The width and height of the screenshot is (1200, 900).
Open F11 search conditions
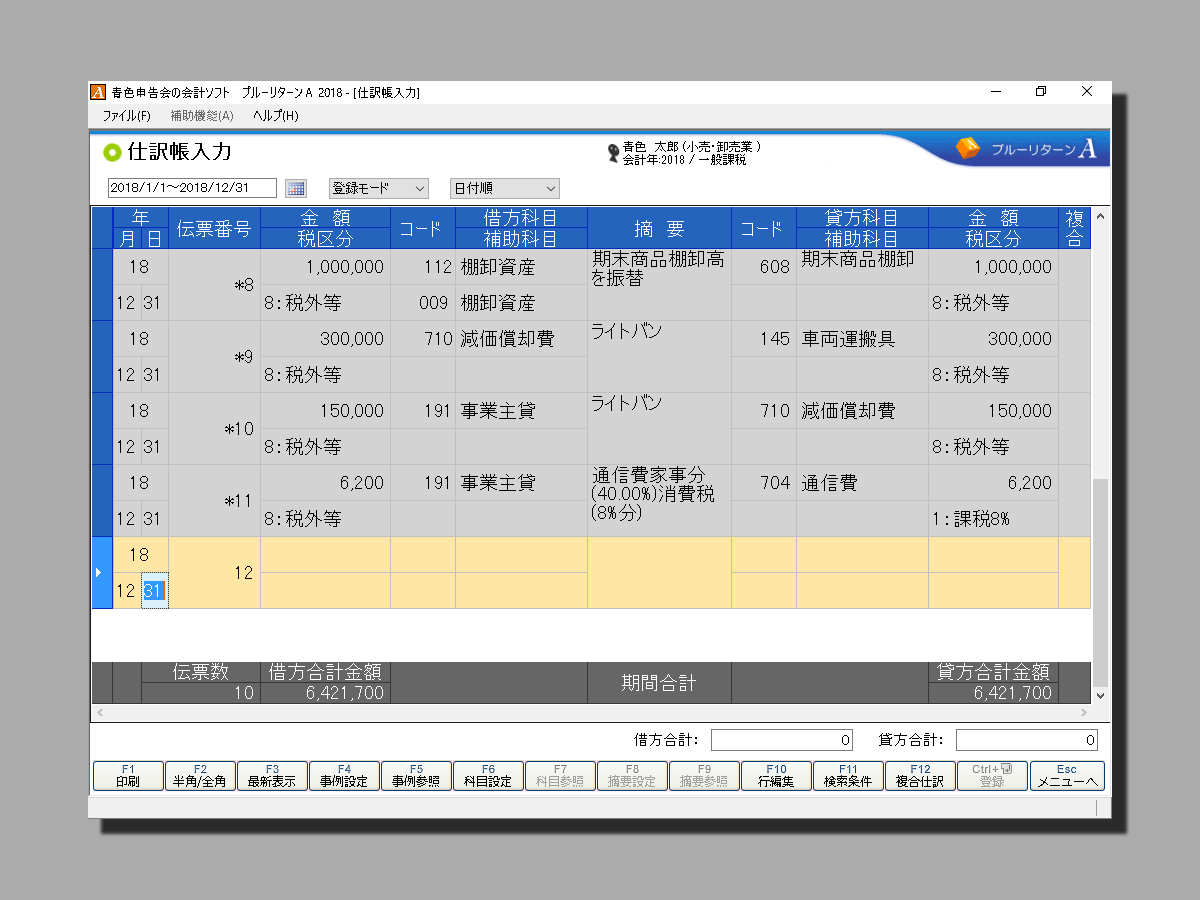click(x=848, y=776)
